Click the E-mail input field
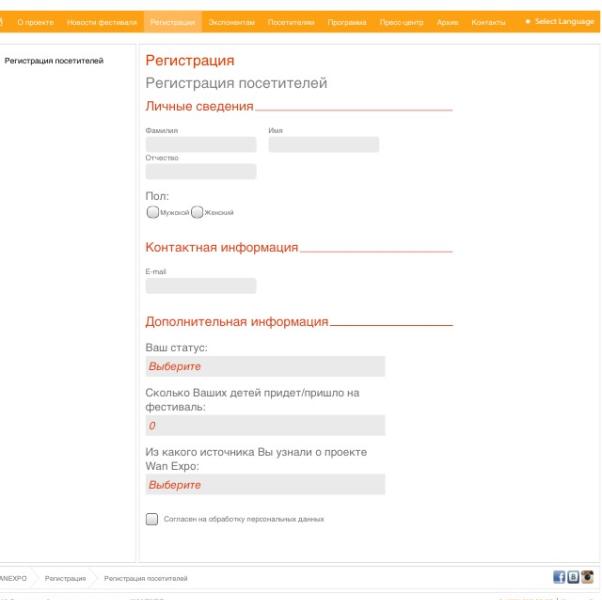This screenshot has width=602, height=600. click(201, 286)
